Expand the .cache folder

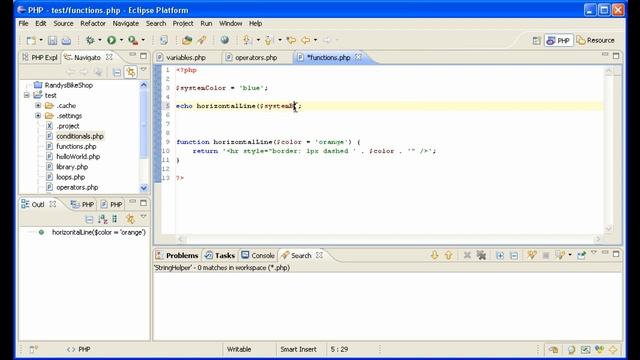38,105
